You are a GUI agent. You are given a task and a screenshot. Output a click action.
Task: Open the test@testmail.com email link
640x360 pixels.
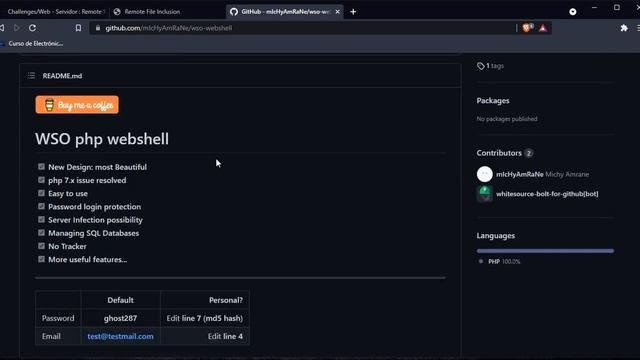coord(120,336)
